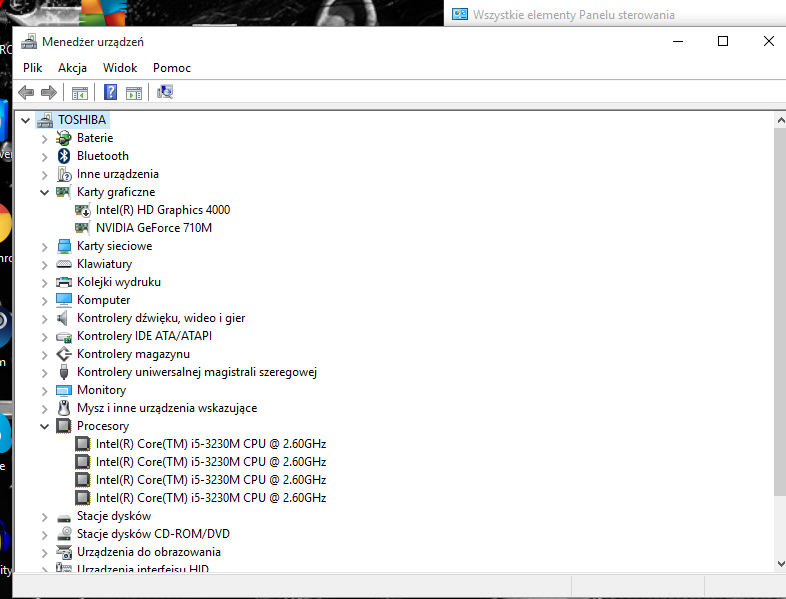Screen dimensions: 786x599
Task: Select Stacje dysków CD-ROM/DVD label
Action: coord(153,534)
